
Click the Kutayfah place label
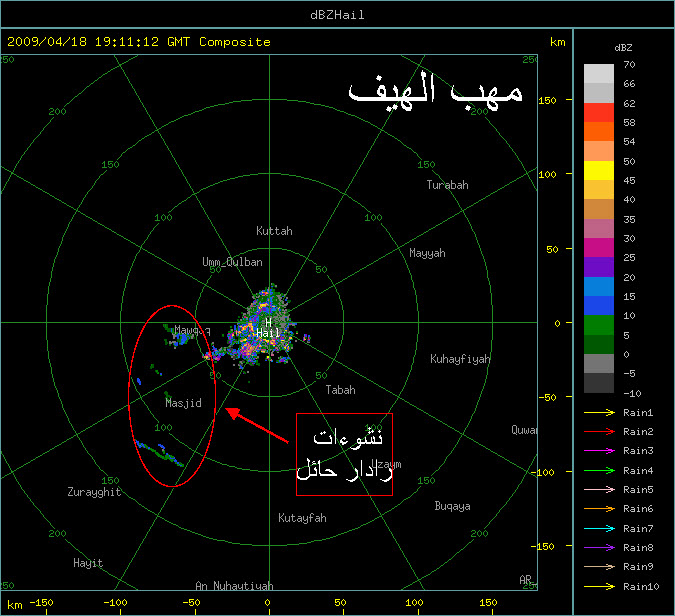tap(302, 518)
